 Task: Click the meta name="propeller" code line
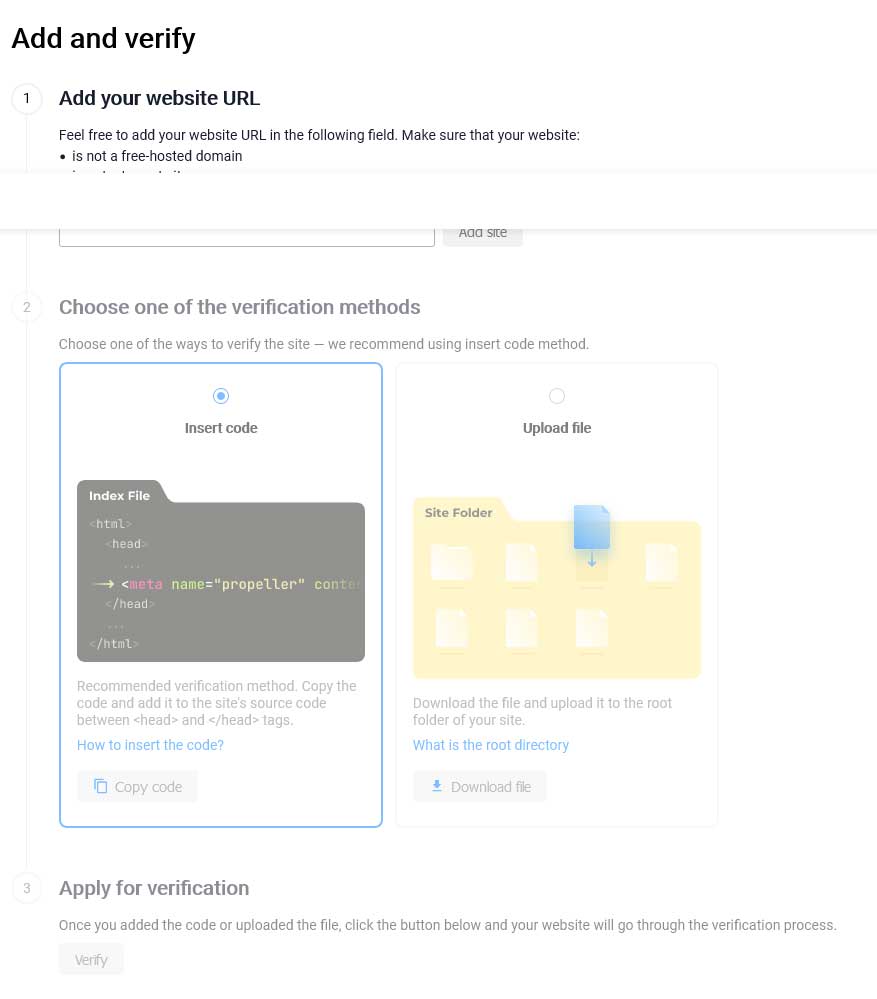[x=228, y=584]
